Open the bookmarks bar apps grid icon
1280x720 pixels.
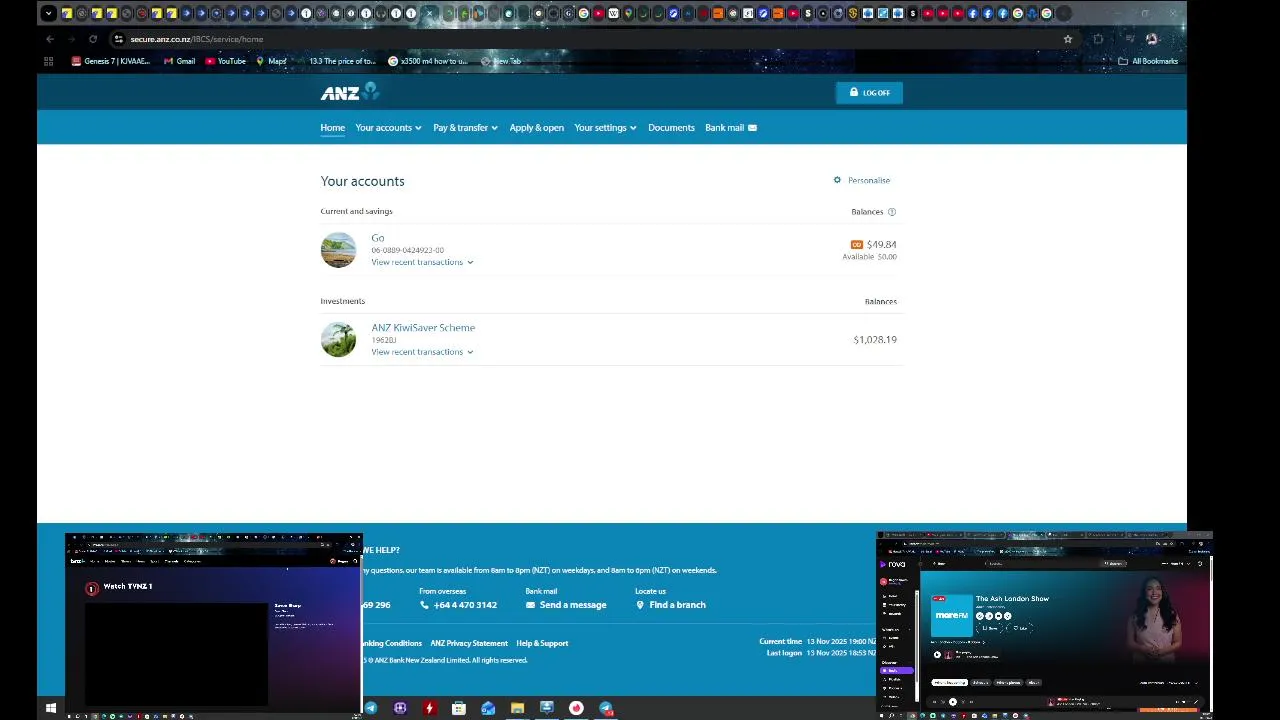pyautogui.click(x=48, y=61)
